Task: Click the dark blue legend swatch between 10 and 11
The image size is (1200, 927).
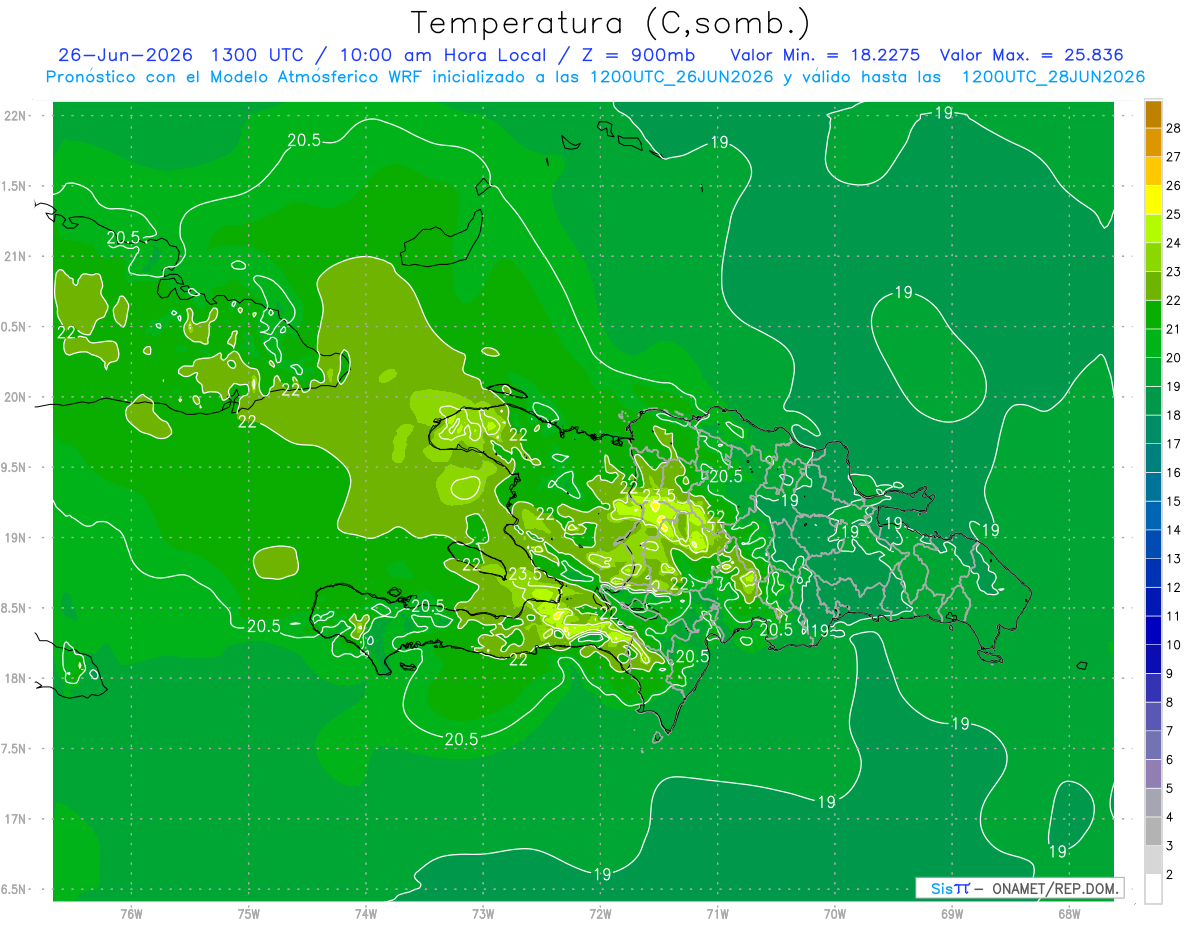Action: tap(1153, 630)
